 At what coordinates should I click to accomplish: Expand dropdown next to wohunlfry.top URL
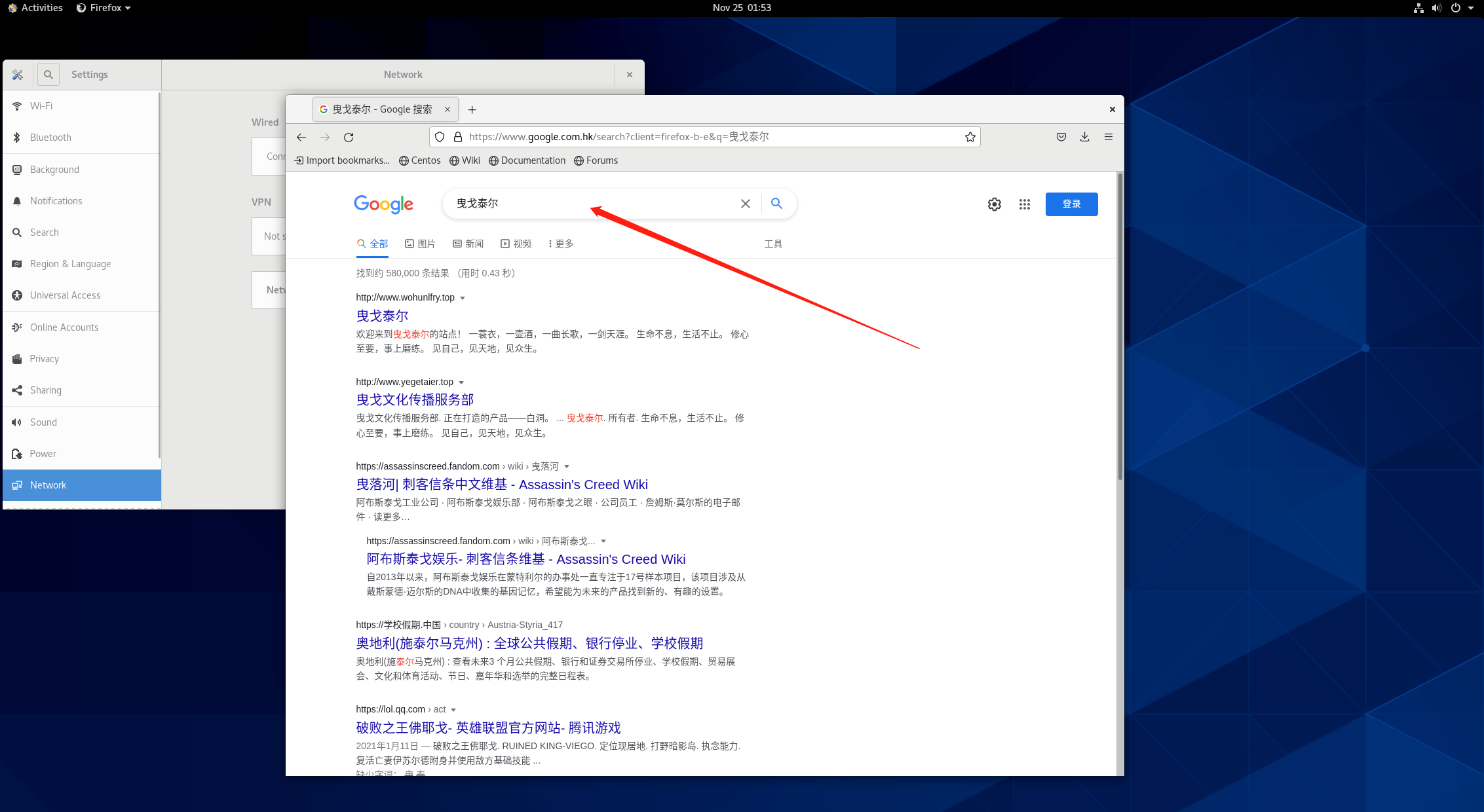[463, 298]
